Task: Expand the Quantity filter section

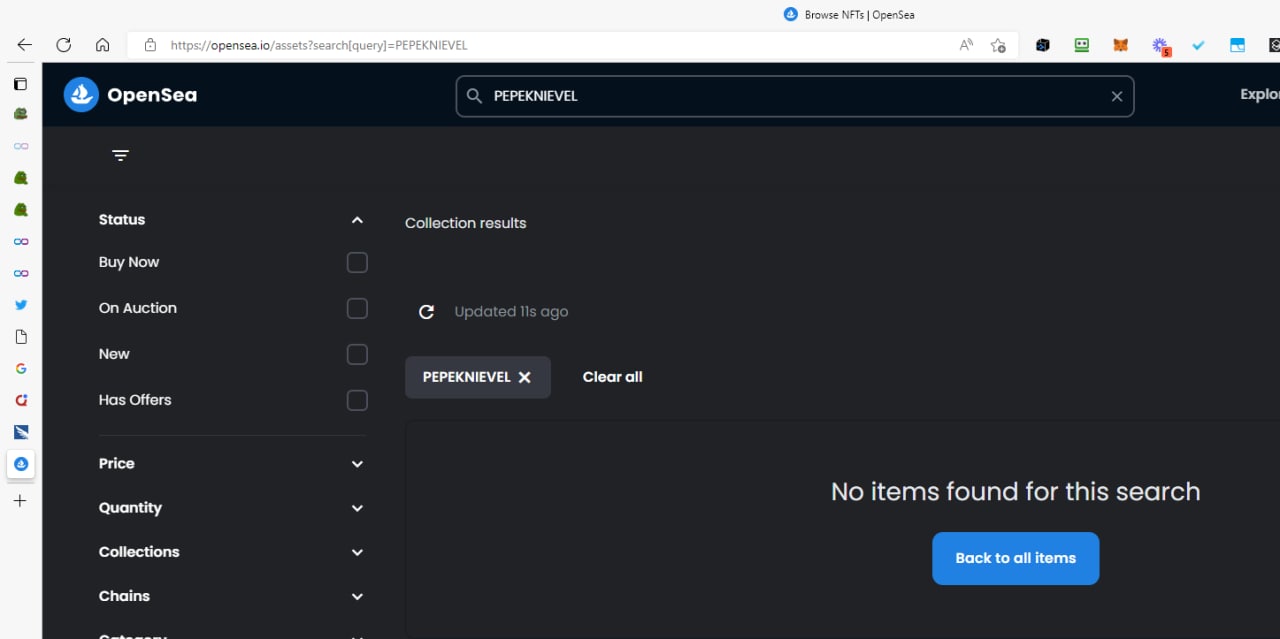Action: click(357, 508)
